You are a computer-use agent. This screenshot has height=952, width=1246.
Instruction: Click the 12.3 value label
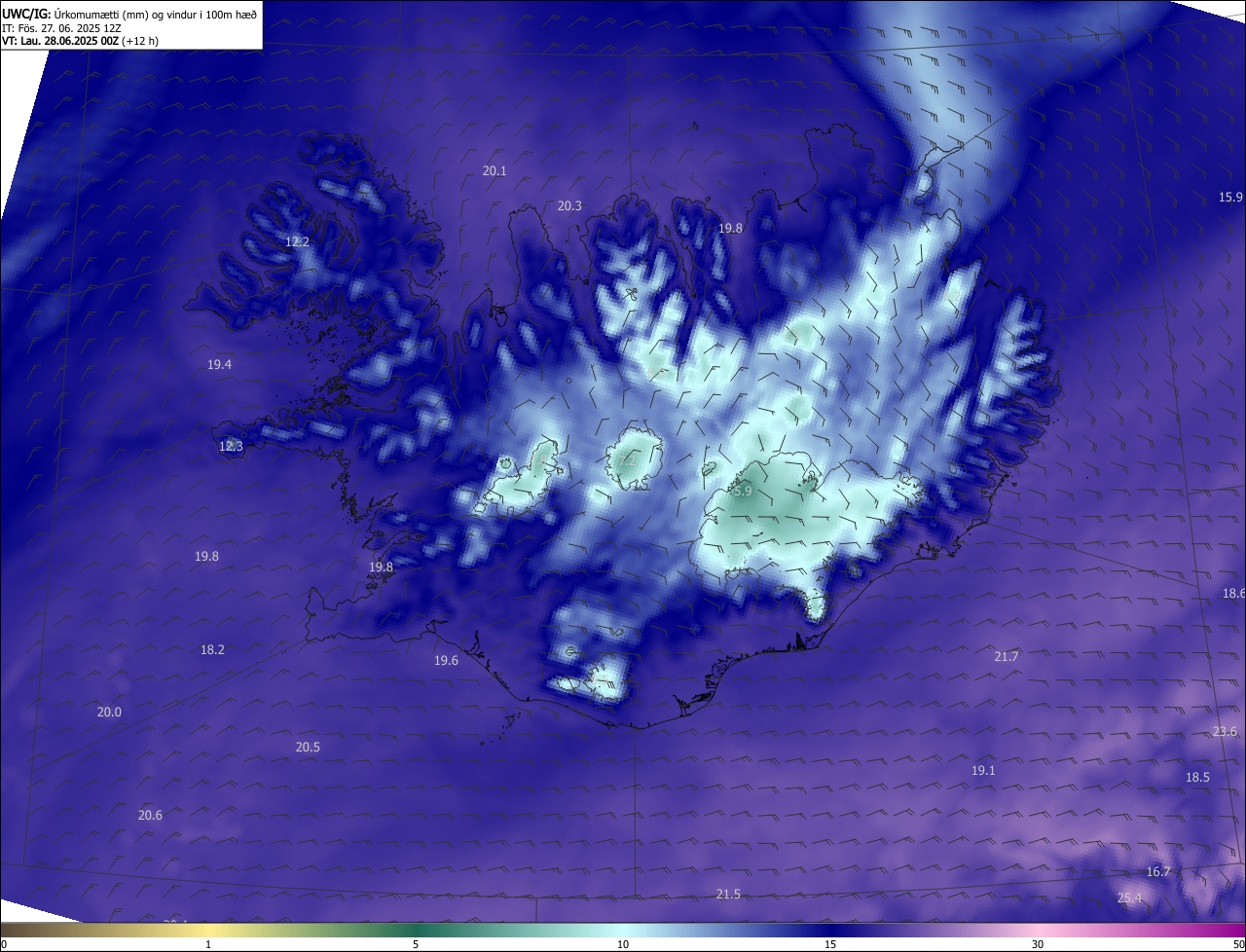click(x=231, y=446)
